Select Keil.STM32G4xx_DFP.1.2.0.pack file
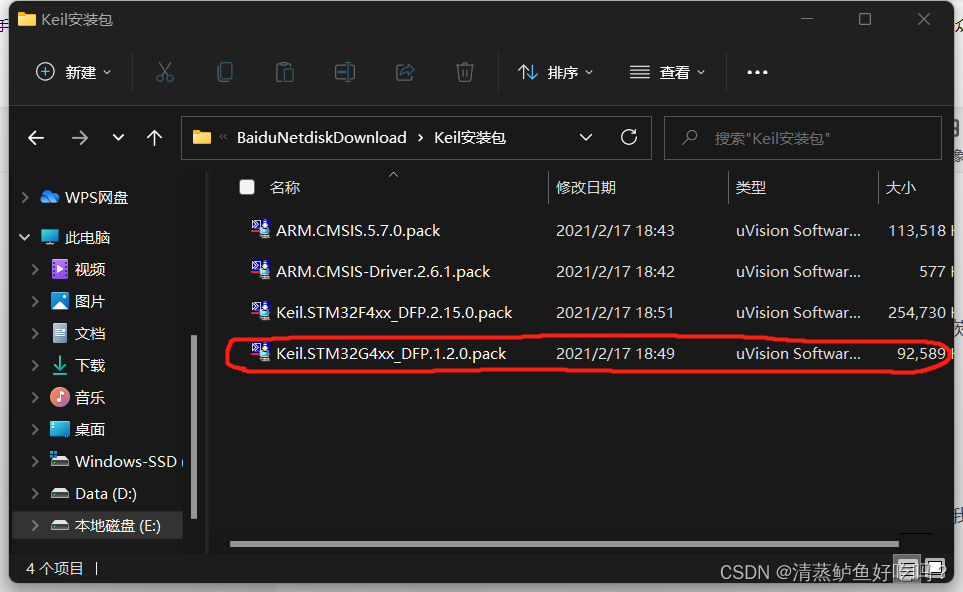Viewport: 963px width, 592px height. 391,354
